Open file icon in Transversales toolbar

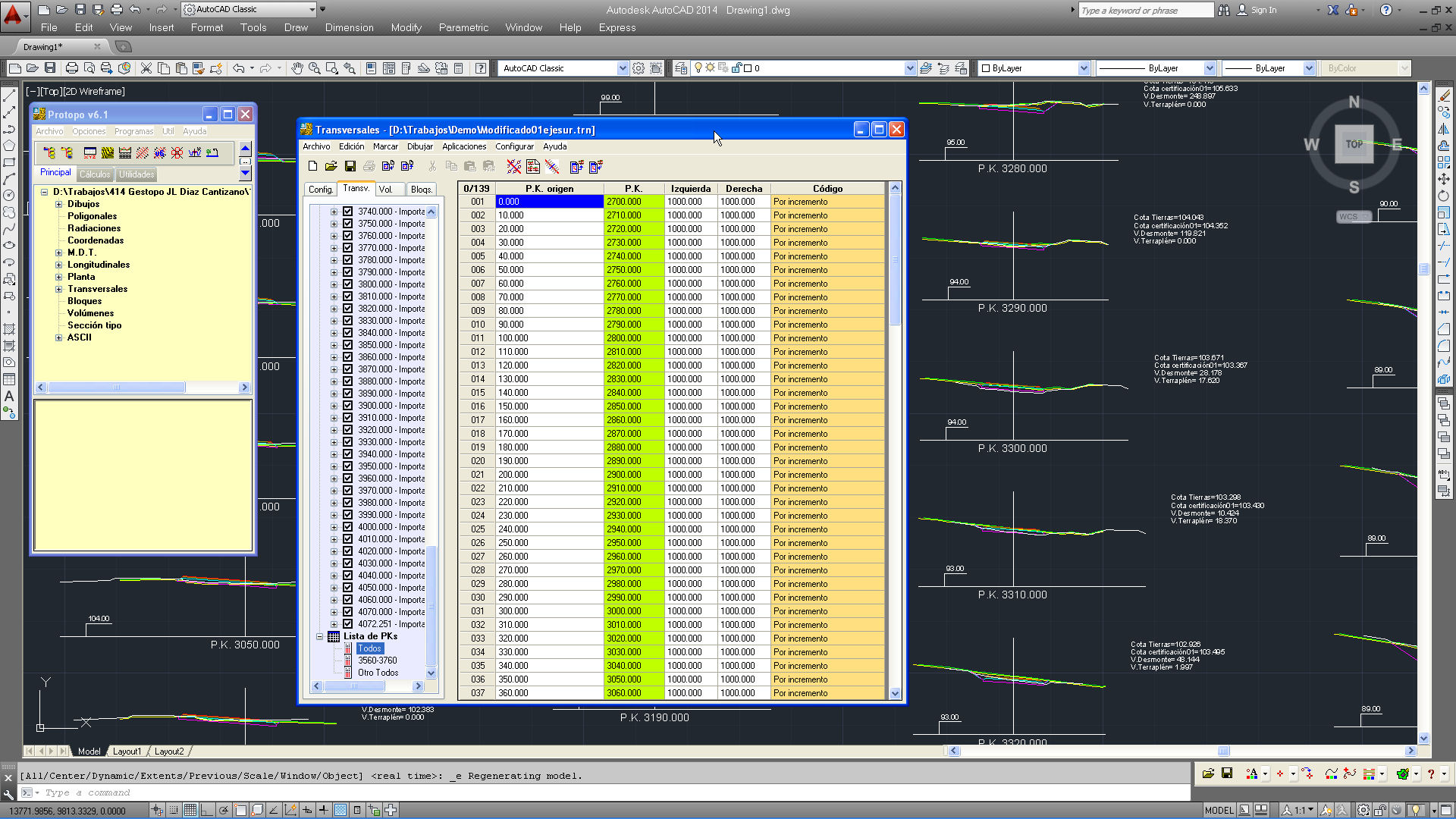coord(331,166)
